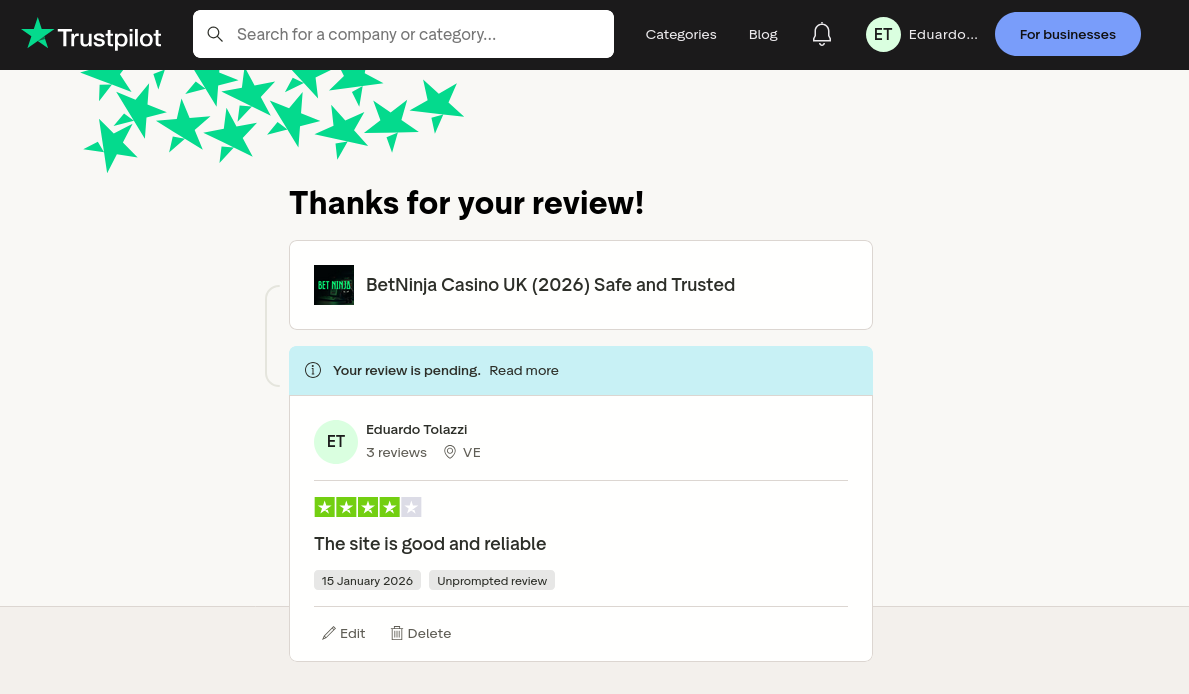The height and width of the screenshot is (694, 1189).
Task: Click the pending review info icon
Action: [x=312, y=370]
